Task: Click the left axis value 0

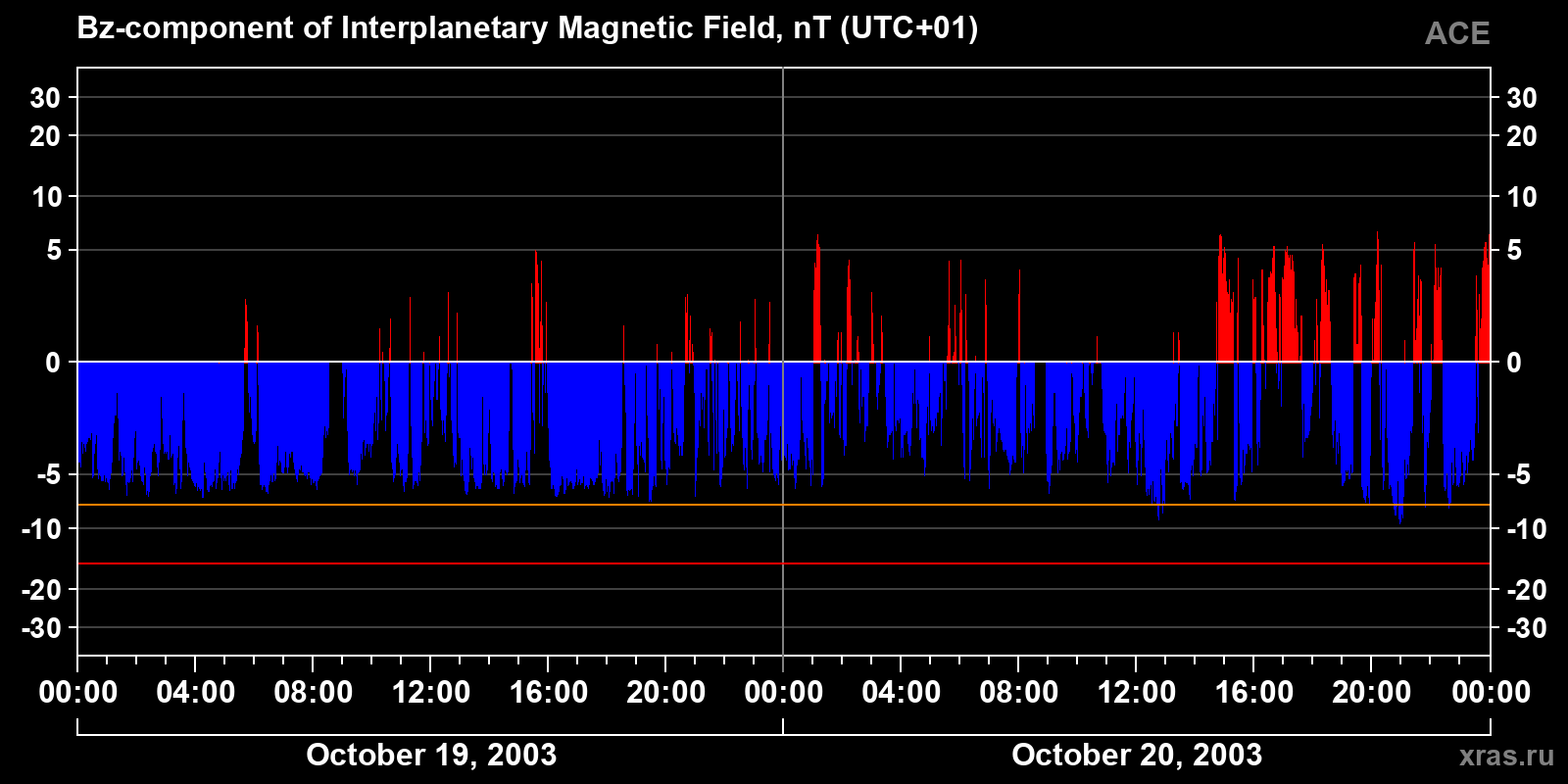Action: point(54,363)
